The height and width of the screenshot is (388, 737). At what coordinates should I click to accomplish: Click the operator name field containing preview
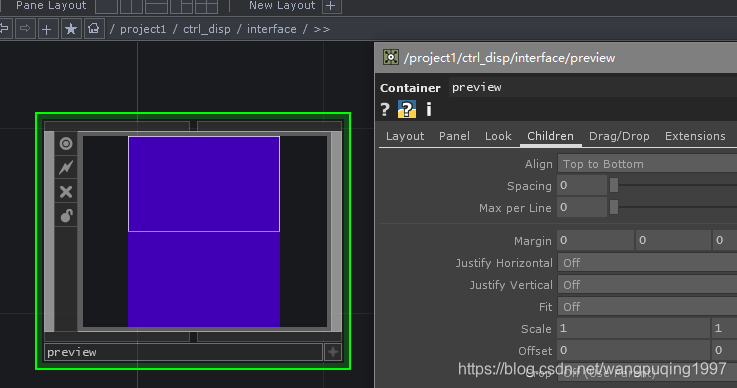(593, 87)
